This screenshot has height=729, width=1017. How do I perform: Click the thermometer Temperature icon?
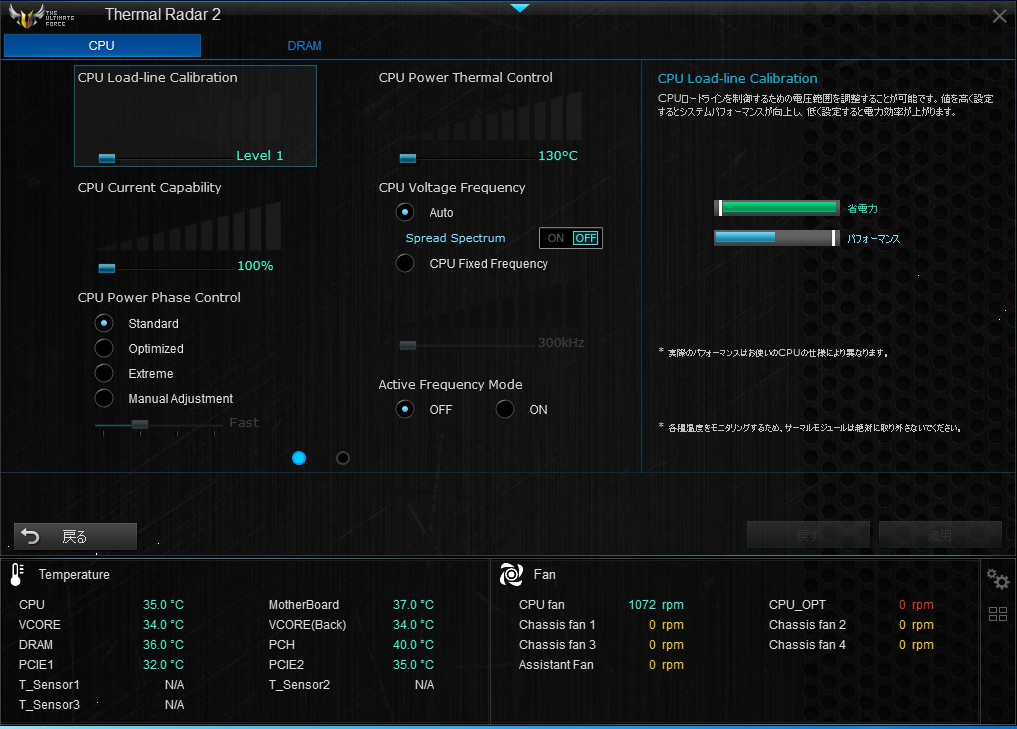[17, 575]
